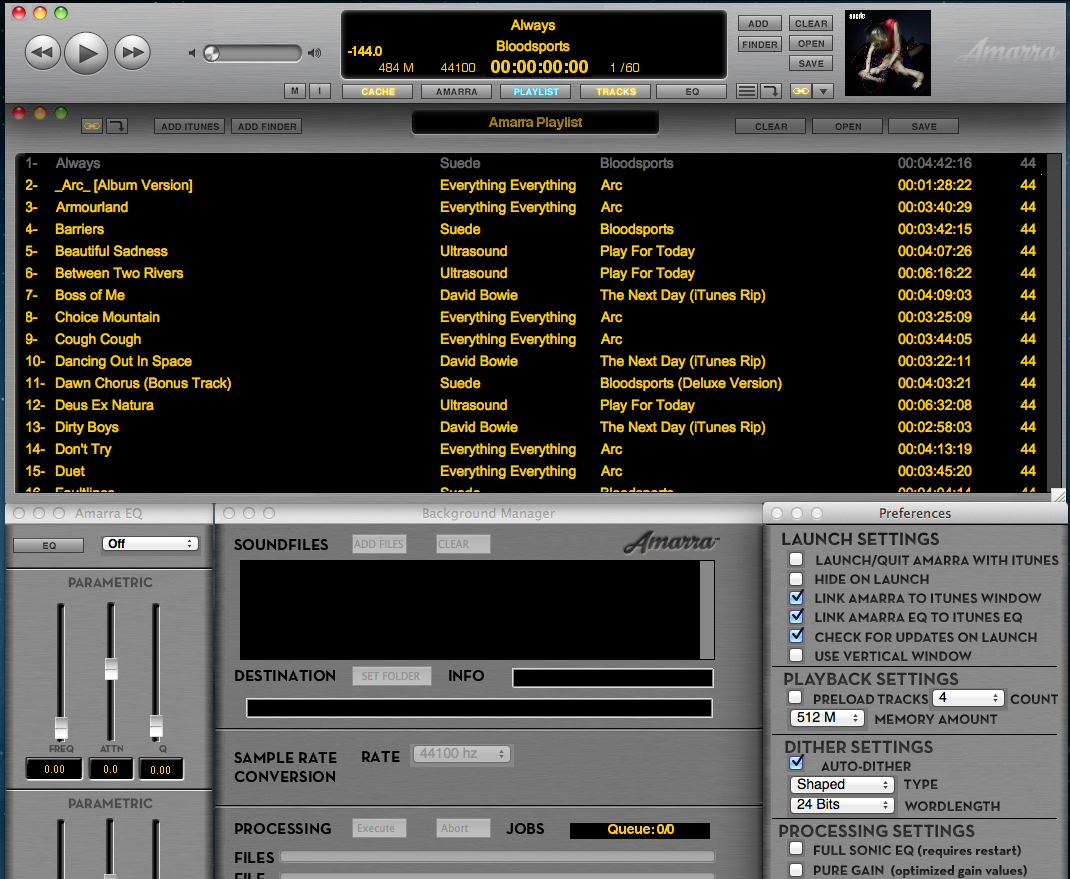Click playlist window repeat arrow icon
This screenshot has width=1070, height=879.
pyautogui.click(x=117, y=126)
